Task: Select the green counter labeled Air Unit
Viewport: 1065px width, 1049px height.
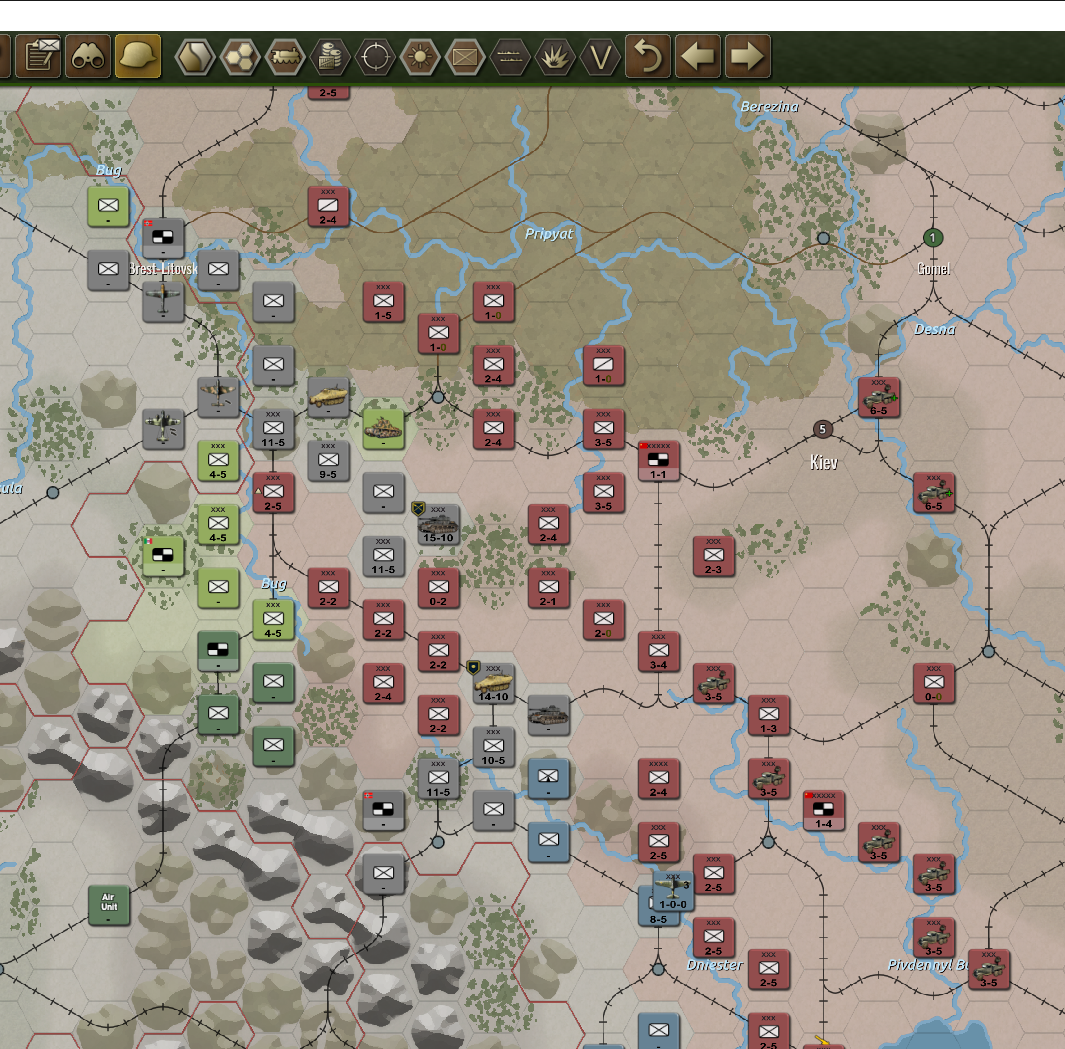Action: [109, 905]
